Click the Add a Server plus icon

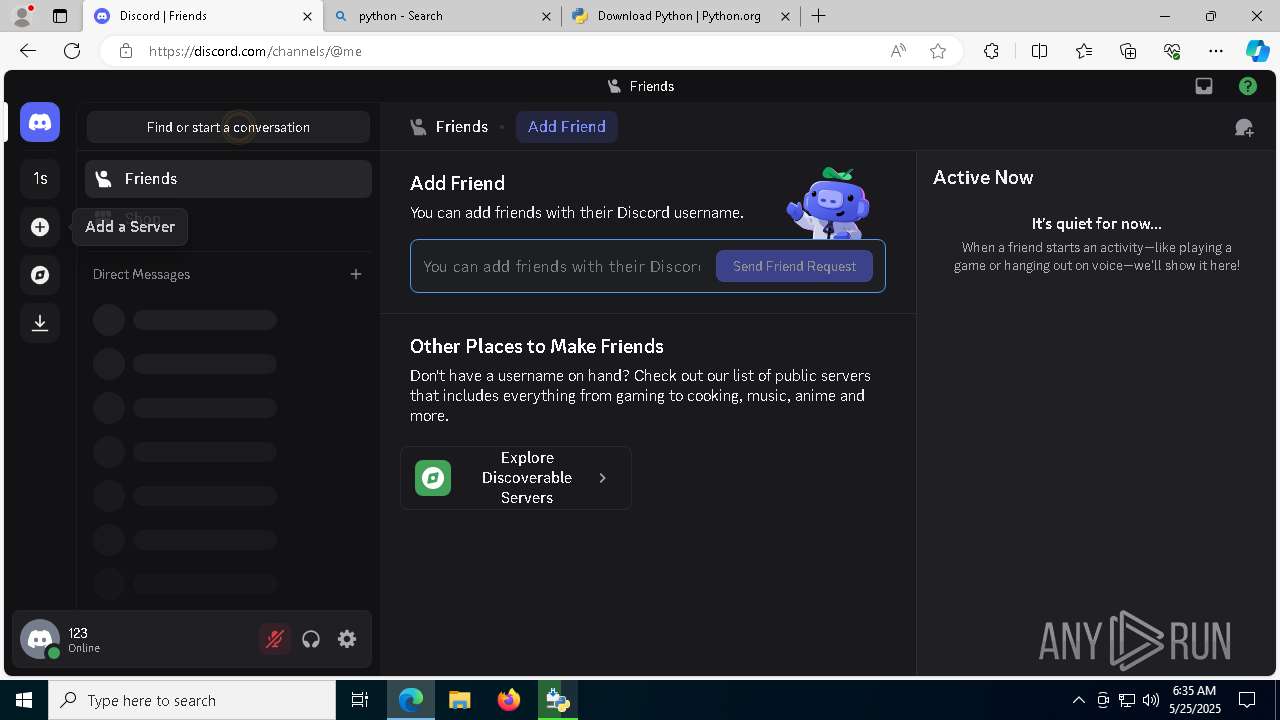[40, 227]
